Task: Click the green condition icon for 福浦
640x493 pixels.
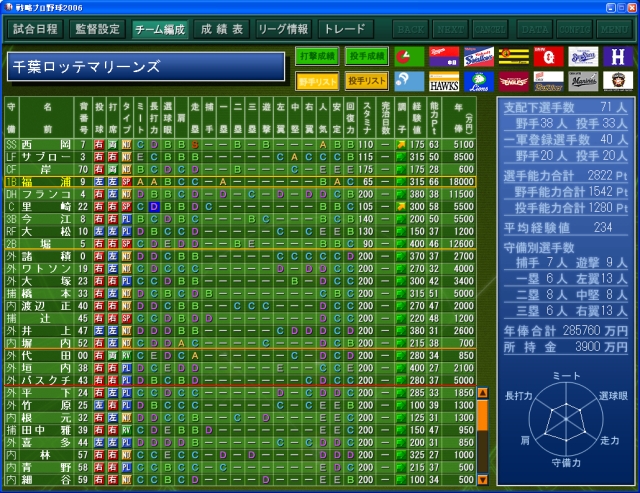Action: coord(402,182)
